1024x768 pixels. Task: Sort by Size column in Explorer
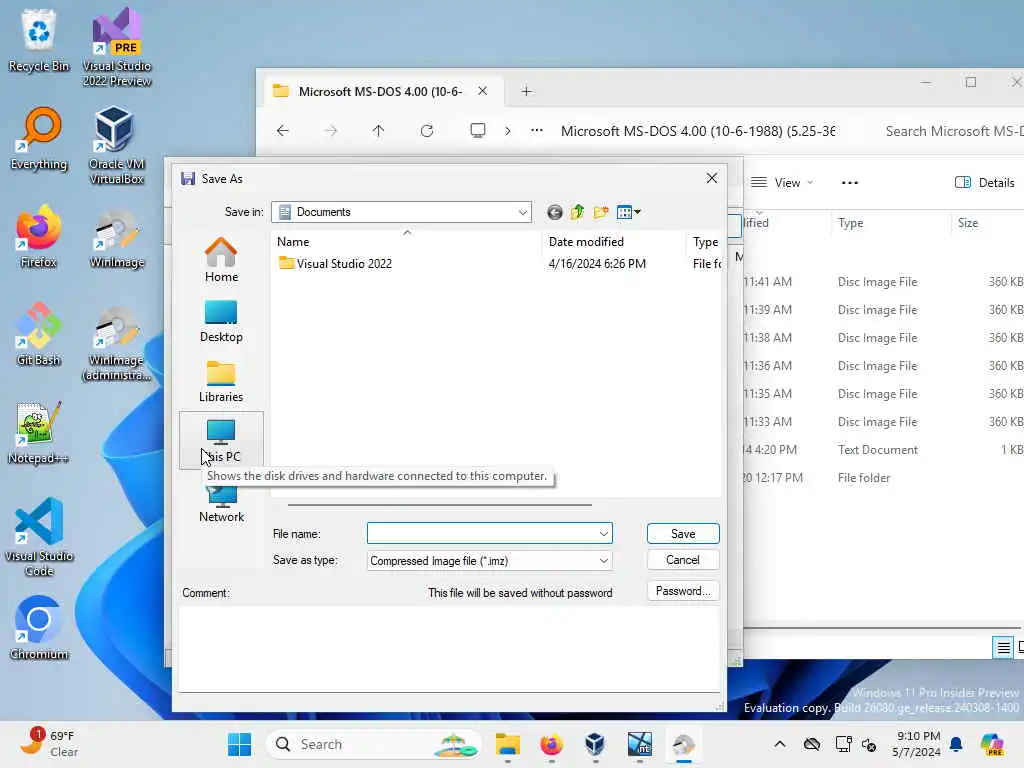tap(968, 223)
